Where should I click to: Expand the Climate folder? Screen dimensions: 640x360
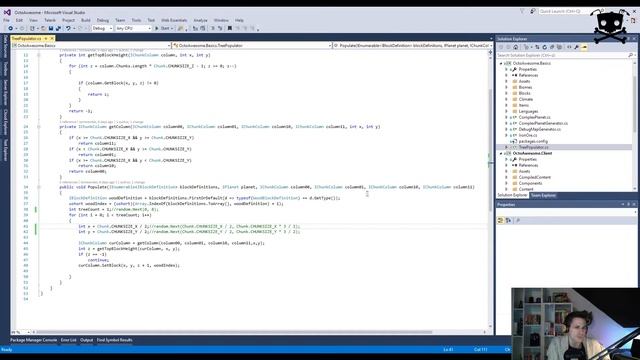coord(507,99)
